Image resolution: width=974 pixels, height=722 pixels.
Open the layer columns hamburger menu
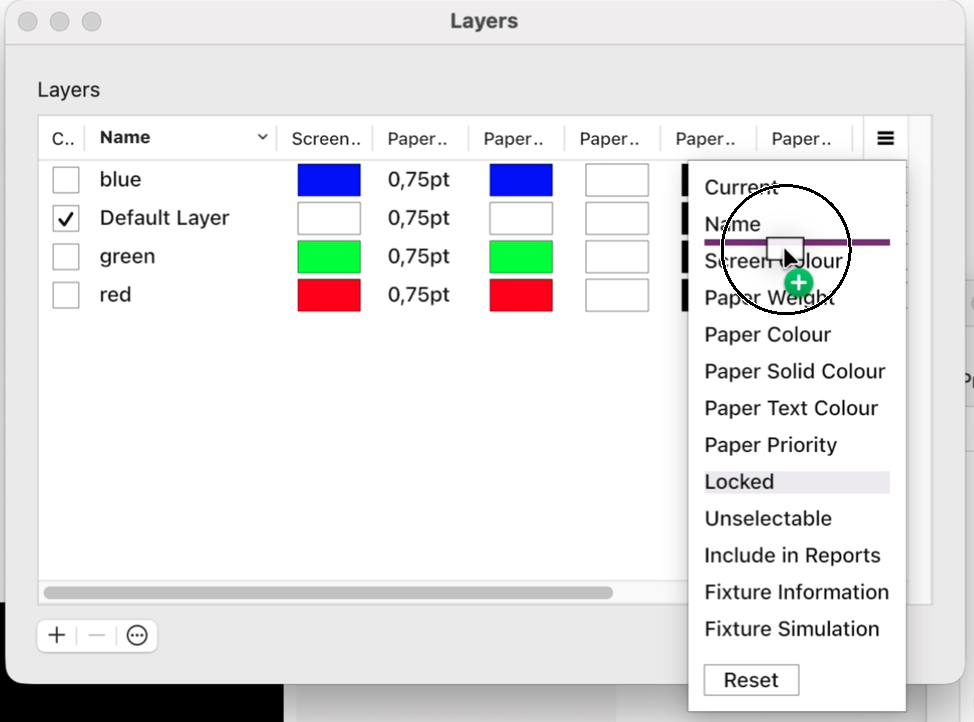point(884,138)
